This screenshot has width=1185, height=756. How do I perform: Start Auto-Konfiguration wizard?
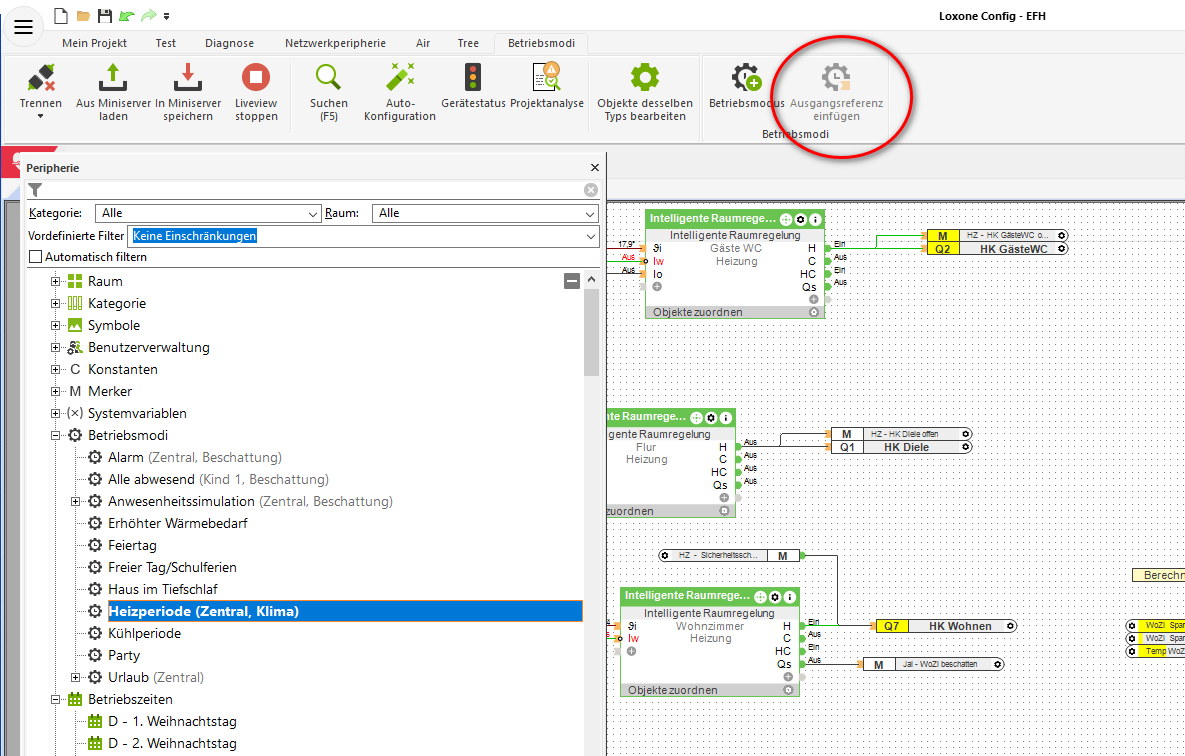[400, 78]
